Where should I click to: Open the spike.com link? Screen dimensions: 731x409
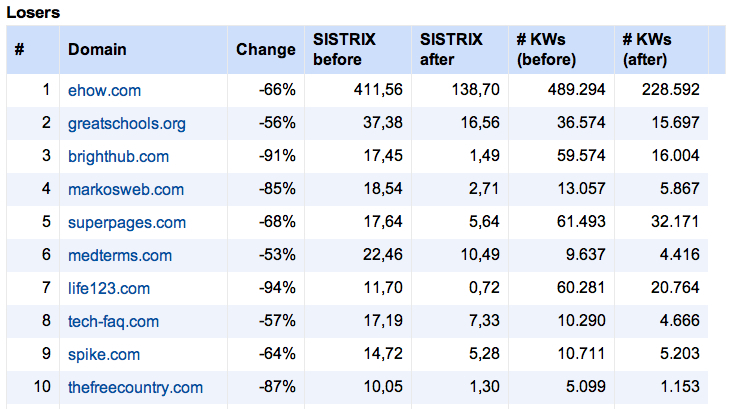pyautogui.click(x=104, y=354)
